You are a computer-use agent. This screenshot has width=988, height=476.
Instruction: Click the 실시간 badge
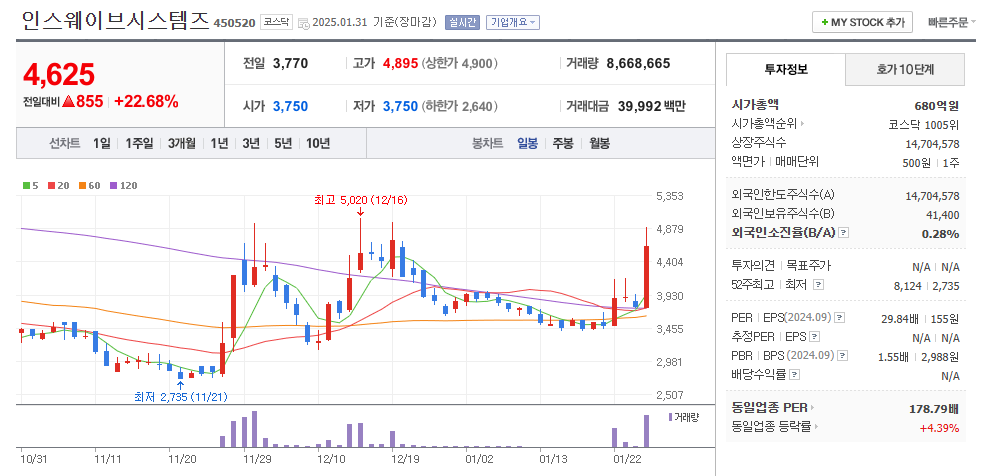462,22
